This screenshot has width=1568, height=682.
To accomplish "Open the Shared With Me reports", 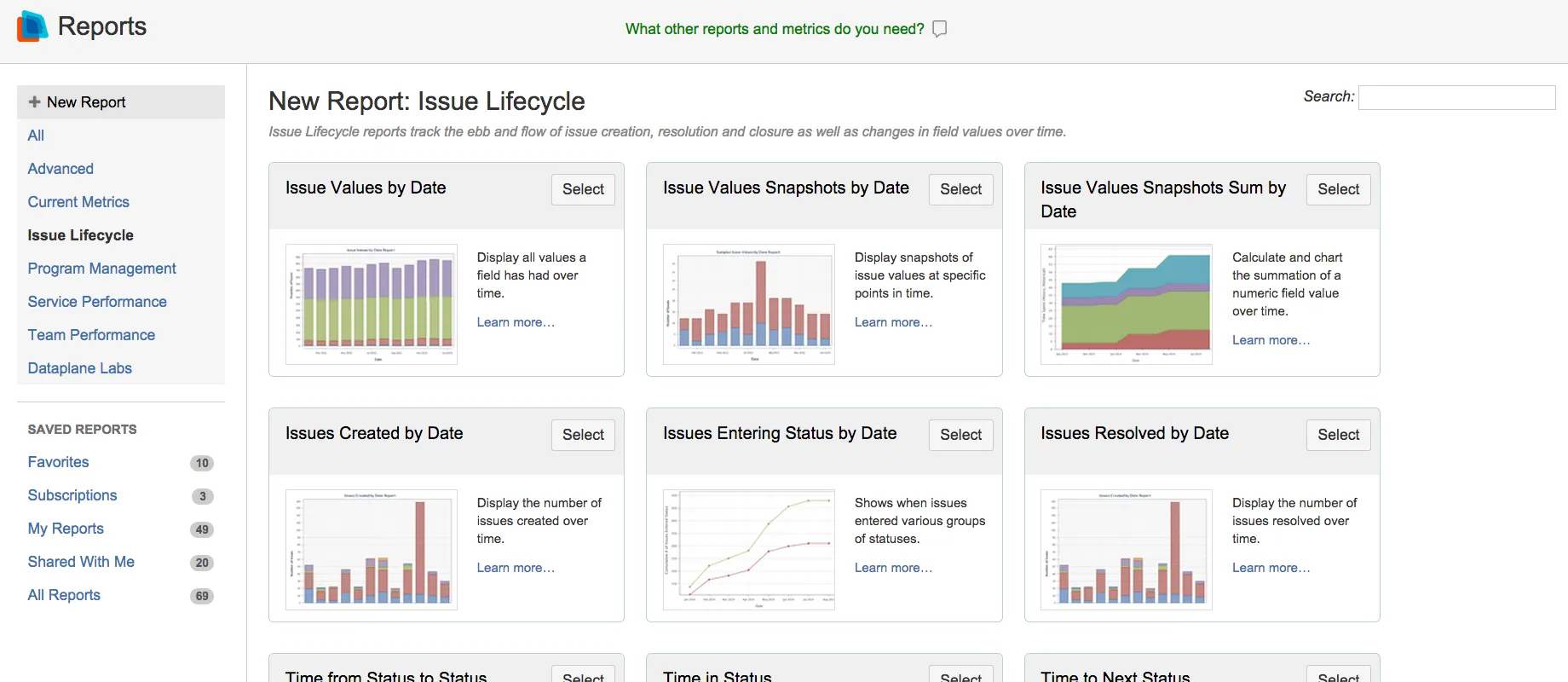I will tap(81, 562).
